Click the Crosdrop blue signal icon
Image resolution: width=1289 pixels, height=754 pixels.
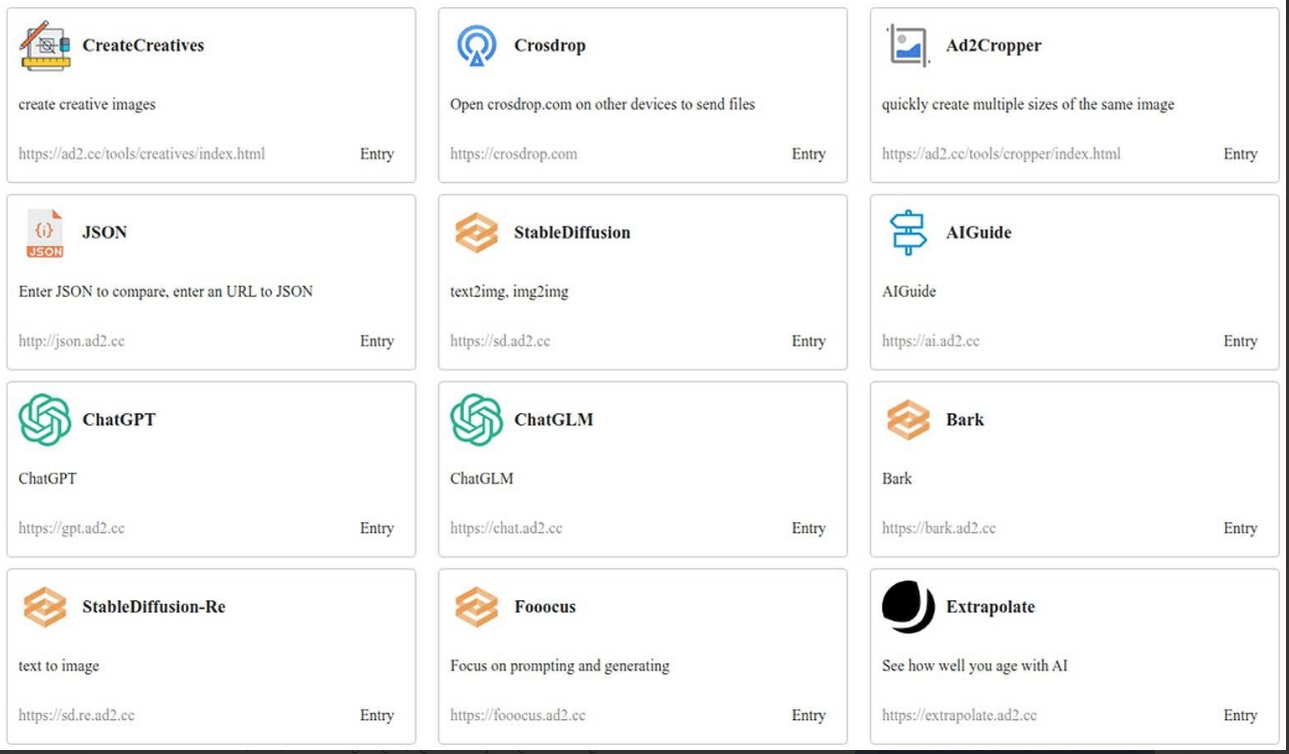pyautogui.click(x=477, y=46)
